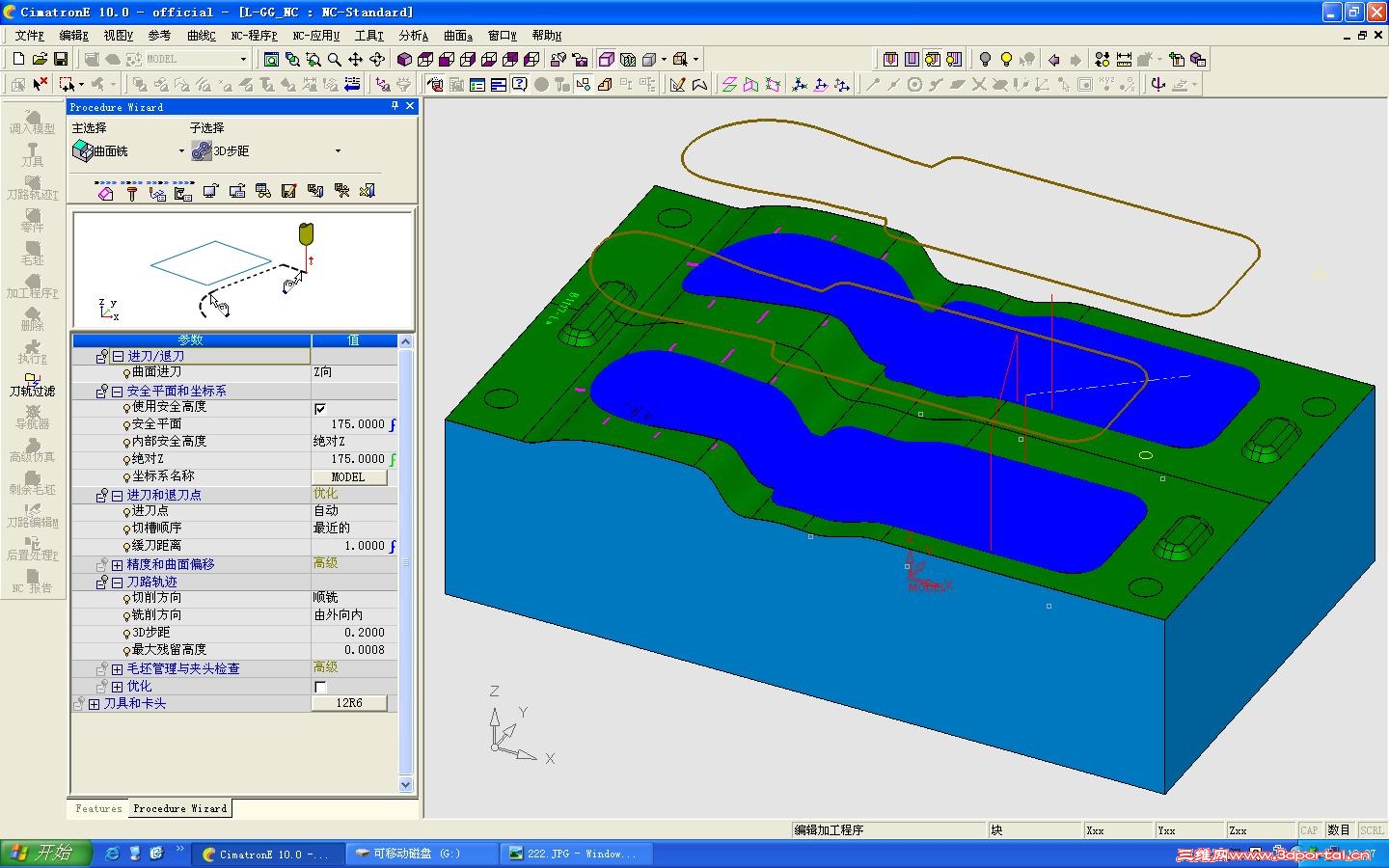Open the 分析 menu
Image resolution: width=1389 pixels, height=868 pixels.
coord(413,36)
